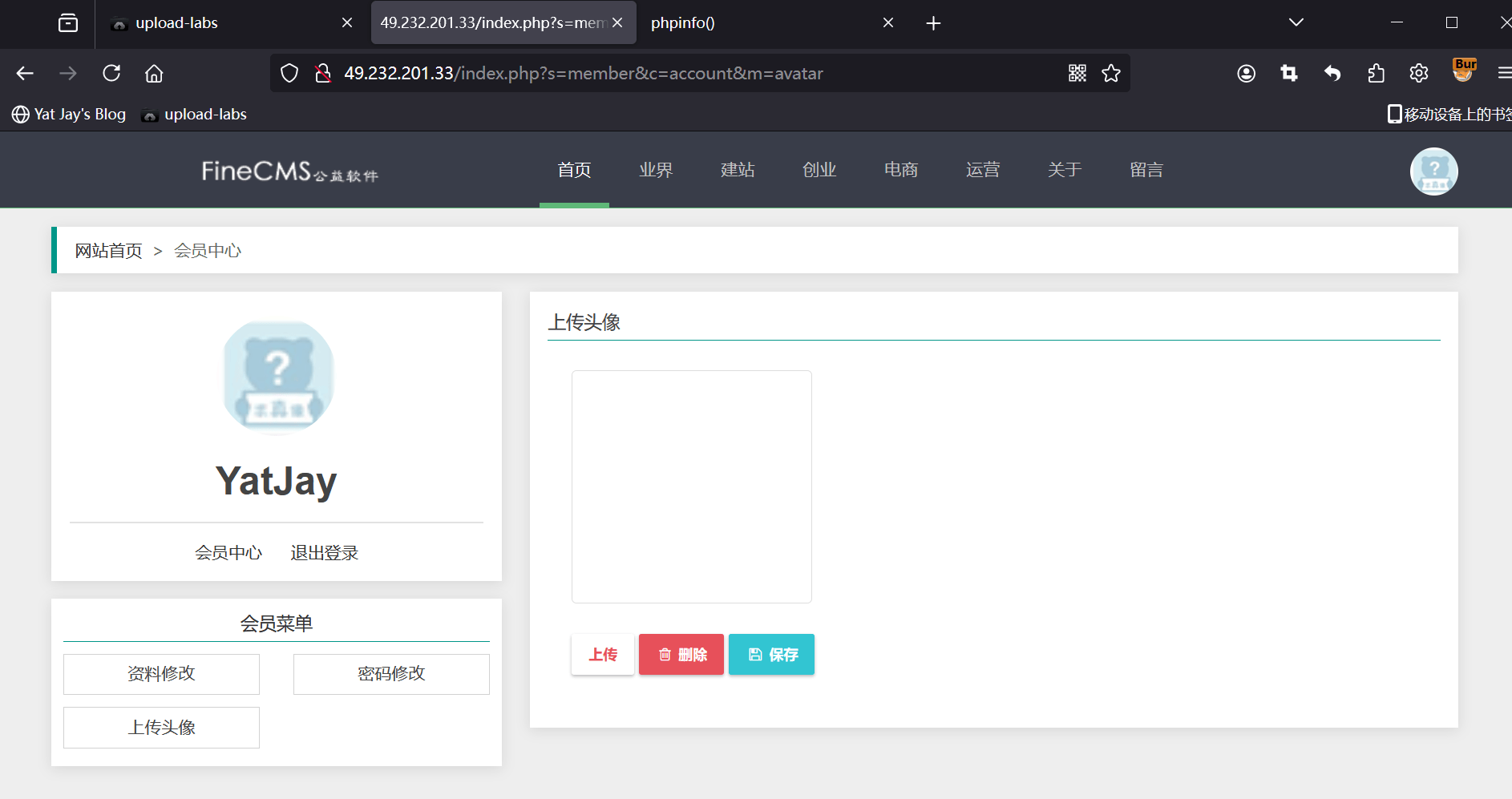The height and width of the screenshot is (799, 1512).
Task: Click the 会员中心 link under YatJay
Action: pos(228,553)
